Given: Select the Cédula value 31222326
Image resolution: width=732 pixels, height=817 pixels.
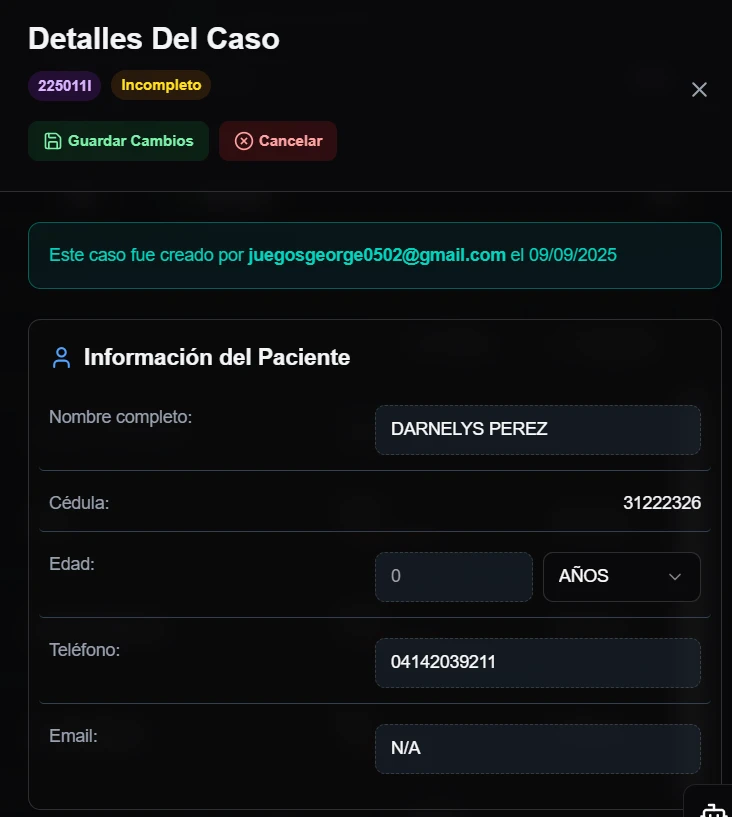Looking at the screenshot, I should click(661, 503).
